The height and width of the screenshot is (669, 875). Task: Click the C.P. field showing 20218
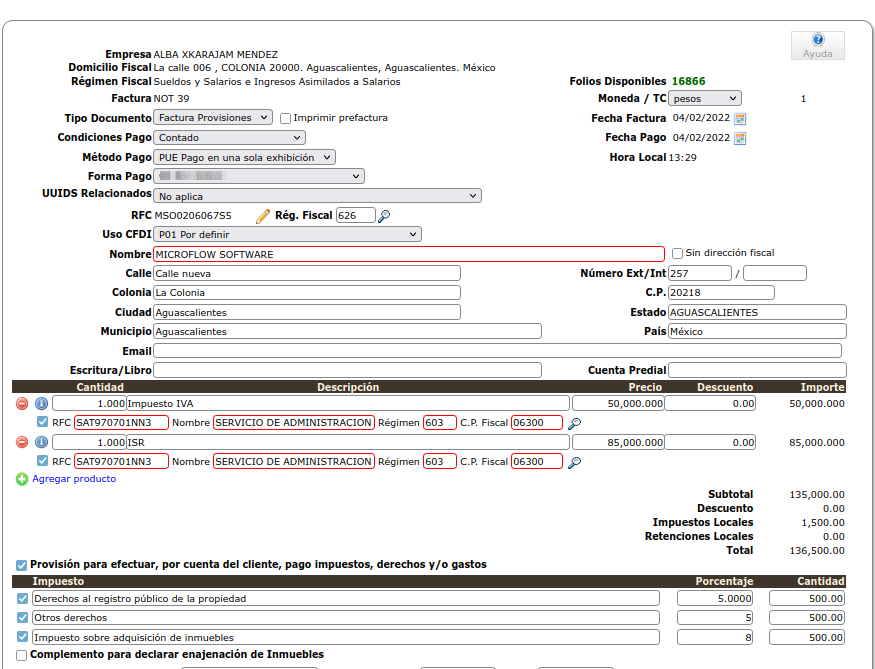[x=722, y=292]
